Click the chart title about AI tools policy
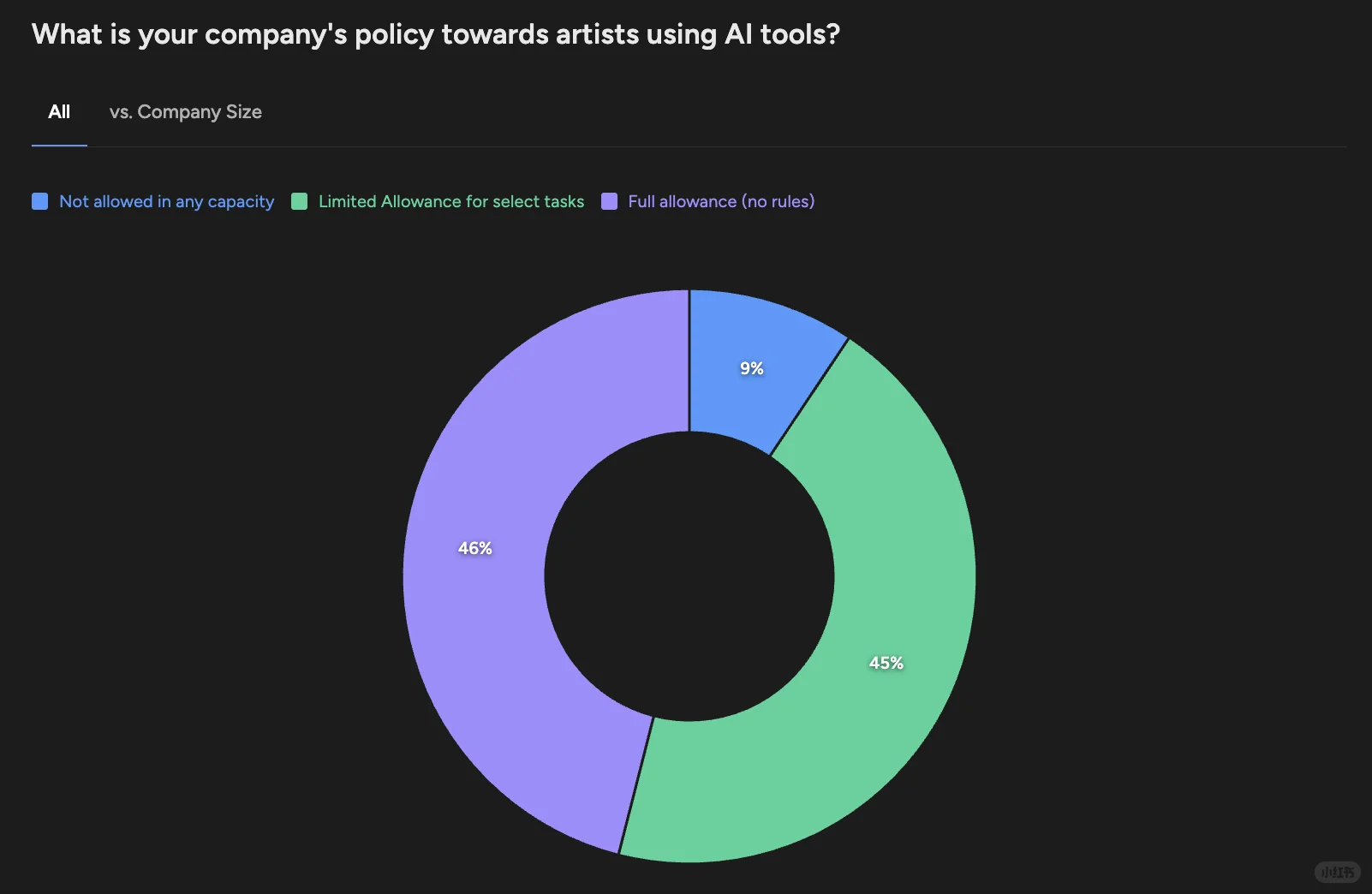Viewport: 1372px width, 894px height. point(436,34)
